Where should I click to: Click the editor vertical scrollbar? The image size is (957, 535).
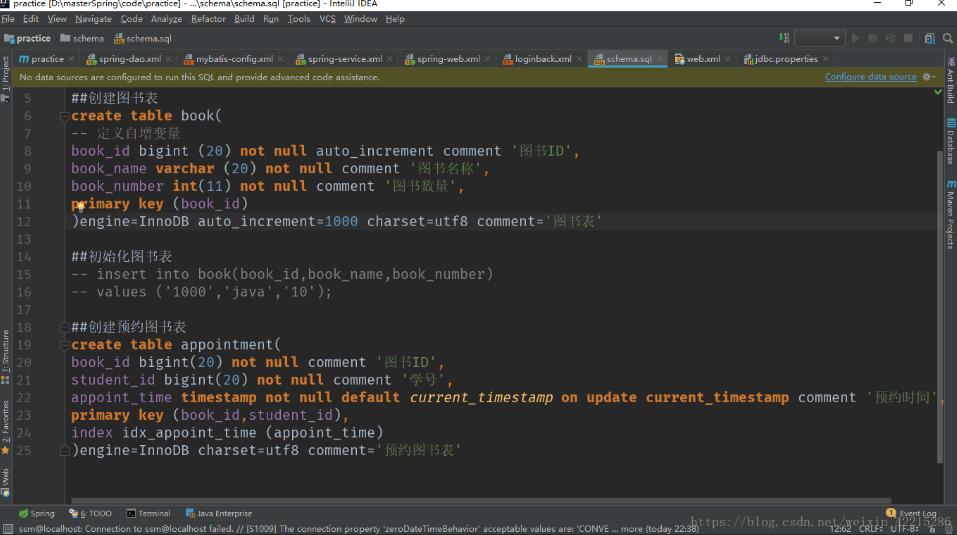pyautogui.click(x=939, y=300)
